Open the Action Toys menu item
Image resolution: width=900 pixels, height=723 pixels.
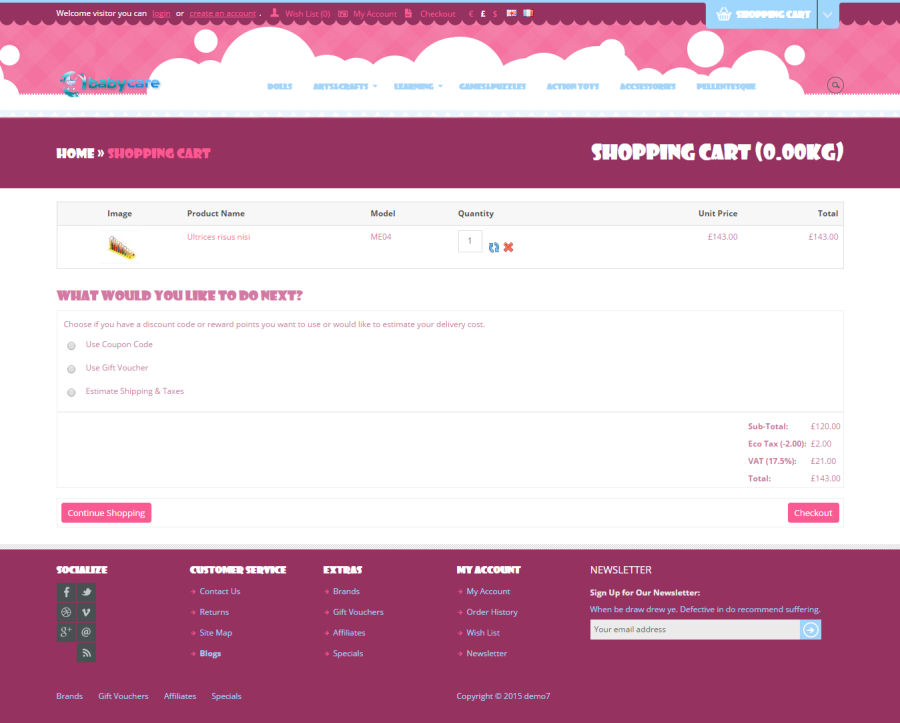click(573, 86)
